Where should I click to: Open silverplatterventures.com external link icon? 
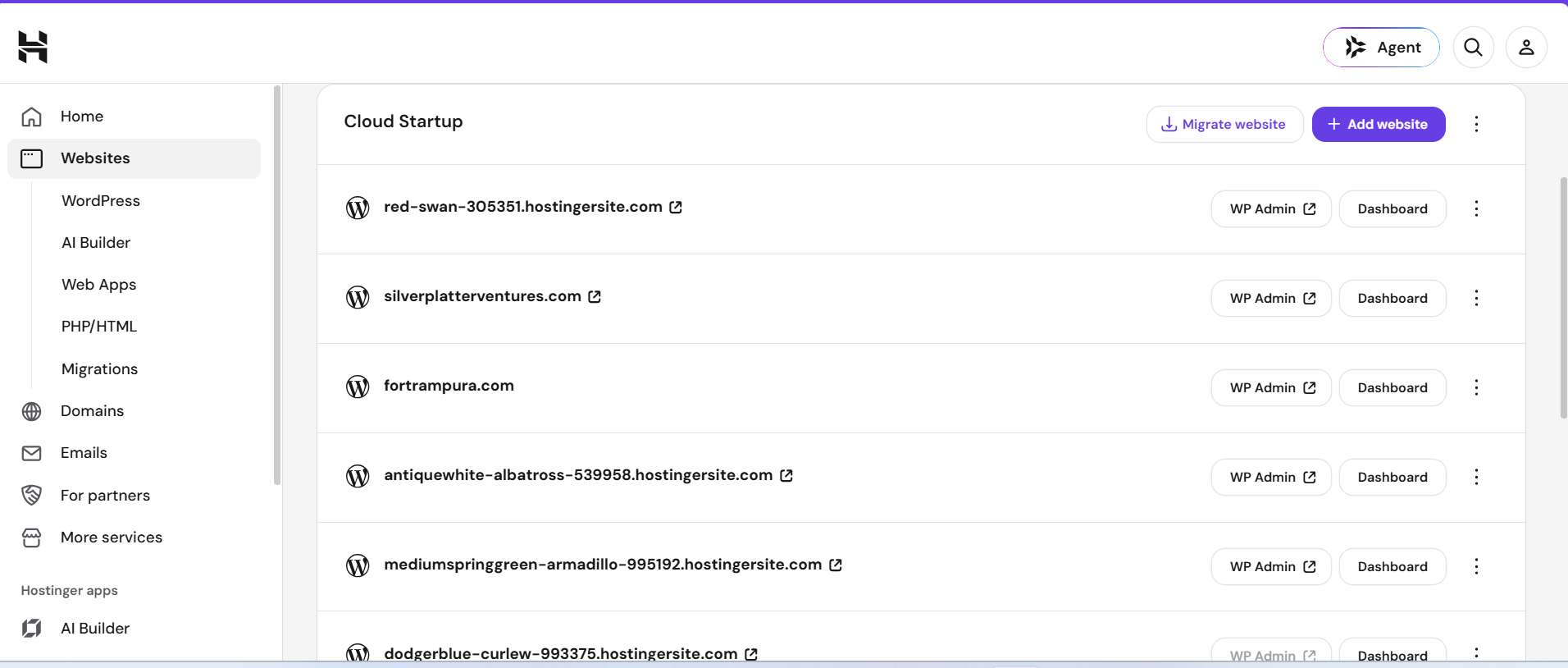pyautogui.click(x=595, y=296)
